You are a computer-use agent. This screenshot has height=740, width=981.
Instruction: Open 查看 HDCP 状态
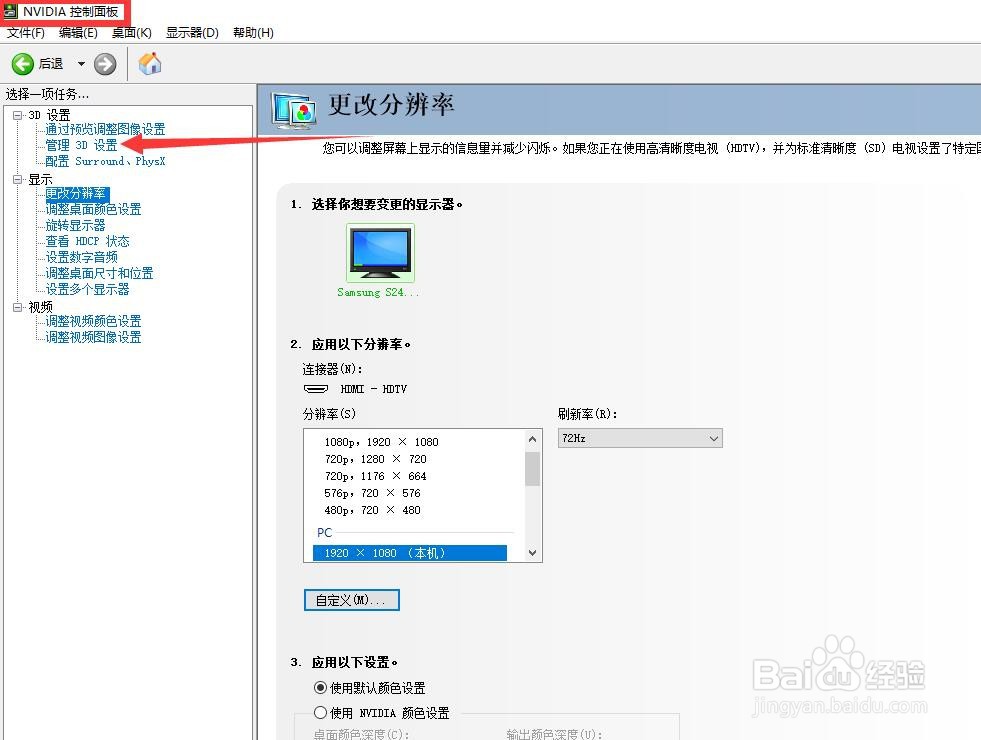pos(87,241)
